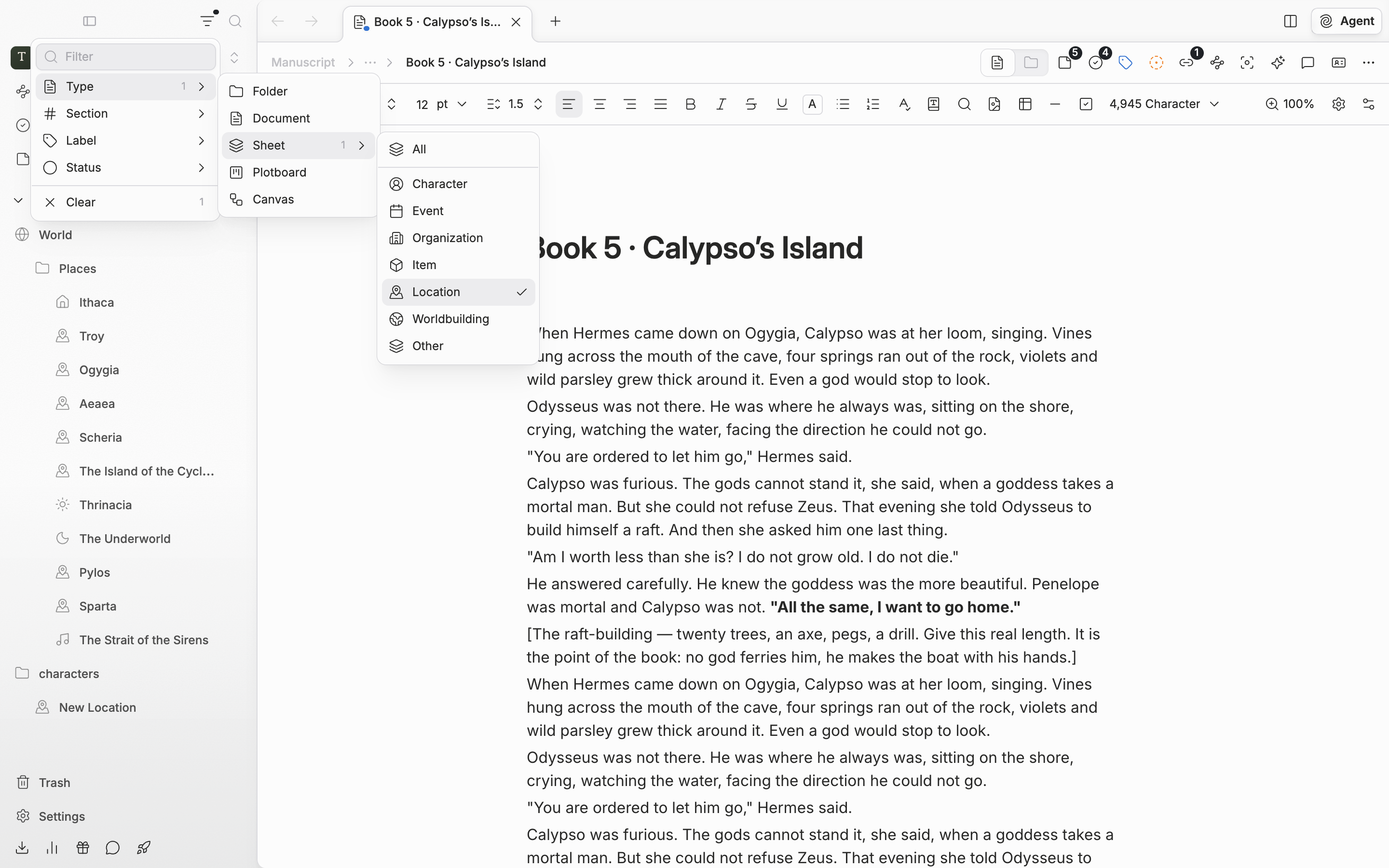
Task: Open the Agent panel
Action: pyautogui.click(x=1346, y=21)
